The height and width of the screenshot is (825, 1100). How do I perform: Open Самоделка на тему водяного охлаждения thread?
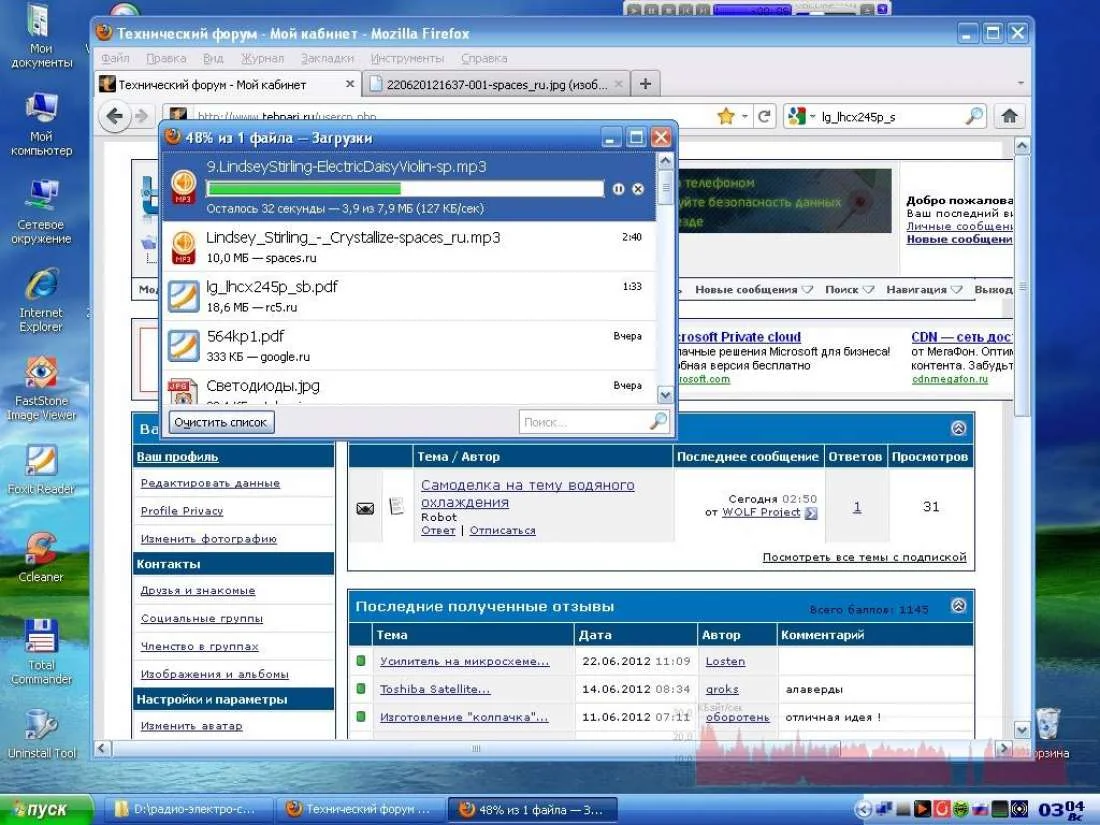(528, 493)
